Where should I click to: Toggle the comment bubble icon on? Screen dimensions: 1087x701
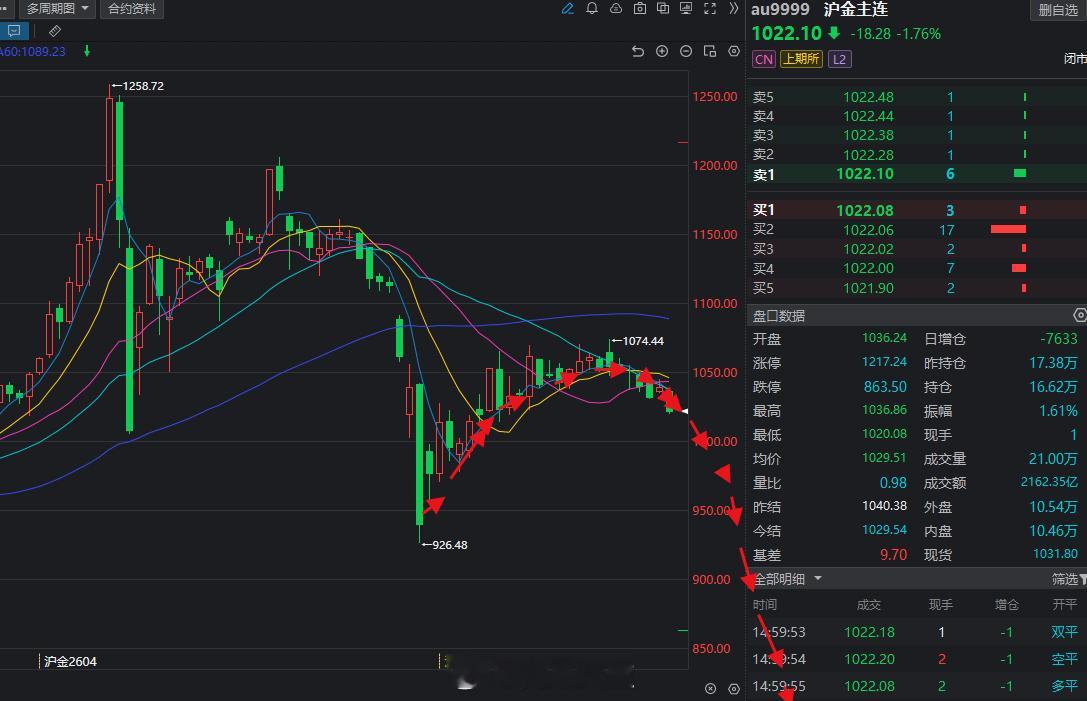coord(14,30)
